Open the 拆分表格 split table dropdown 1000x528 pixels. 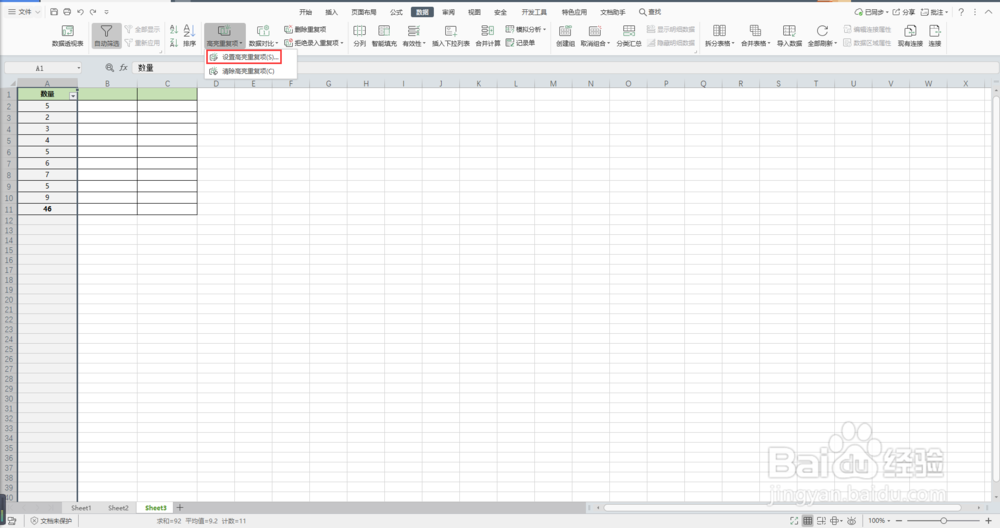click(719, 36)
